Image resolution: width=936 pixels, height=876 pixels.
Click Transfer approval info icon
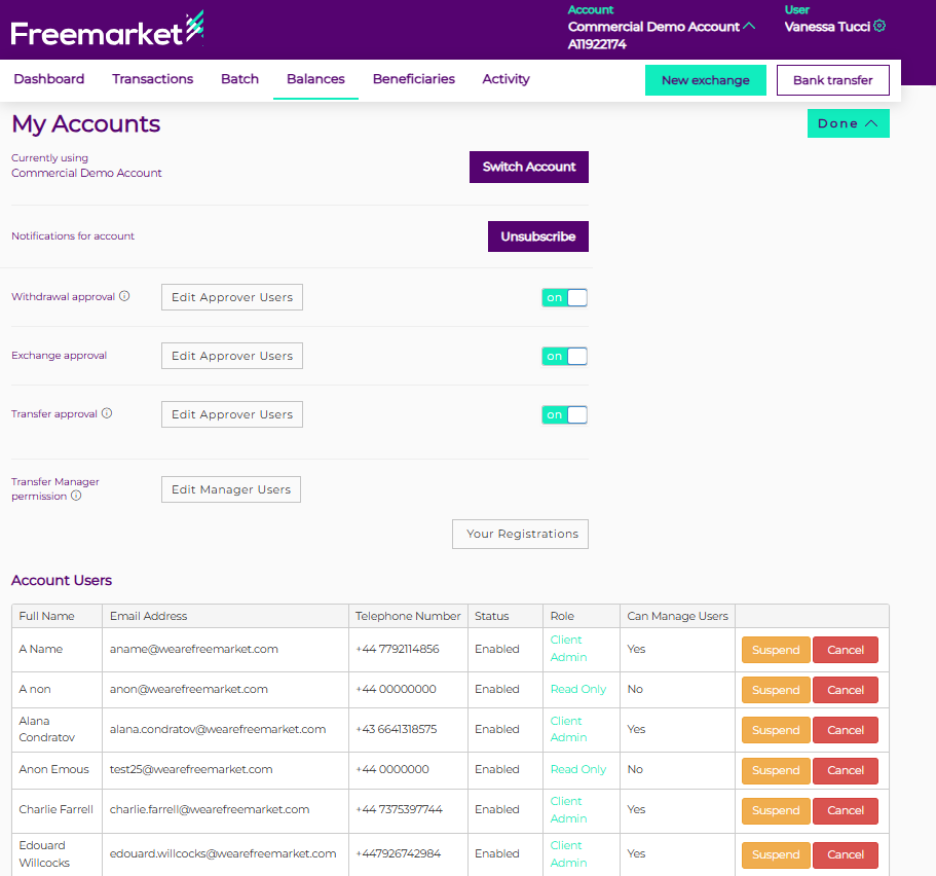pyautogui.click(x=107, y=413)
